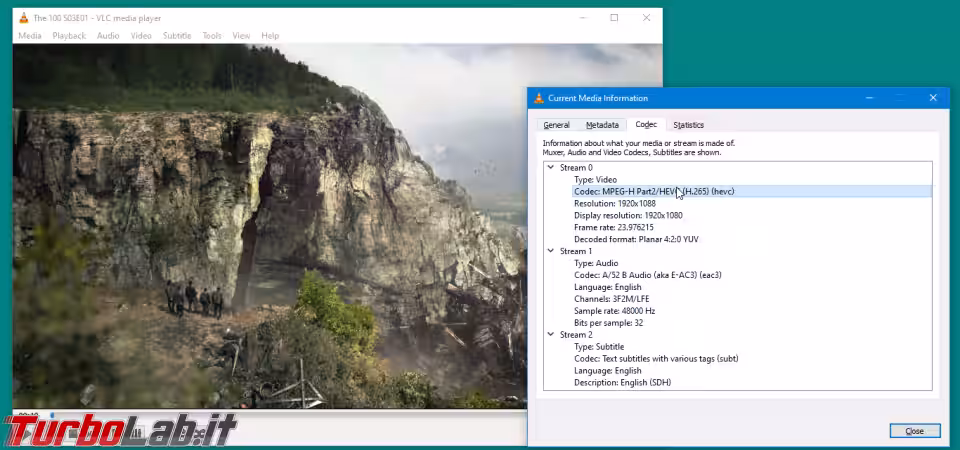Select the 'Frame rate: 23.976215' row
The width and height of the screenshot is (960, 450).
[752, 227]
